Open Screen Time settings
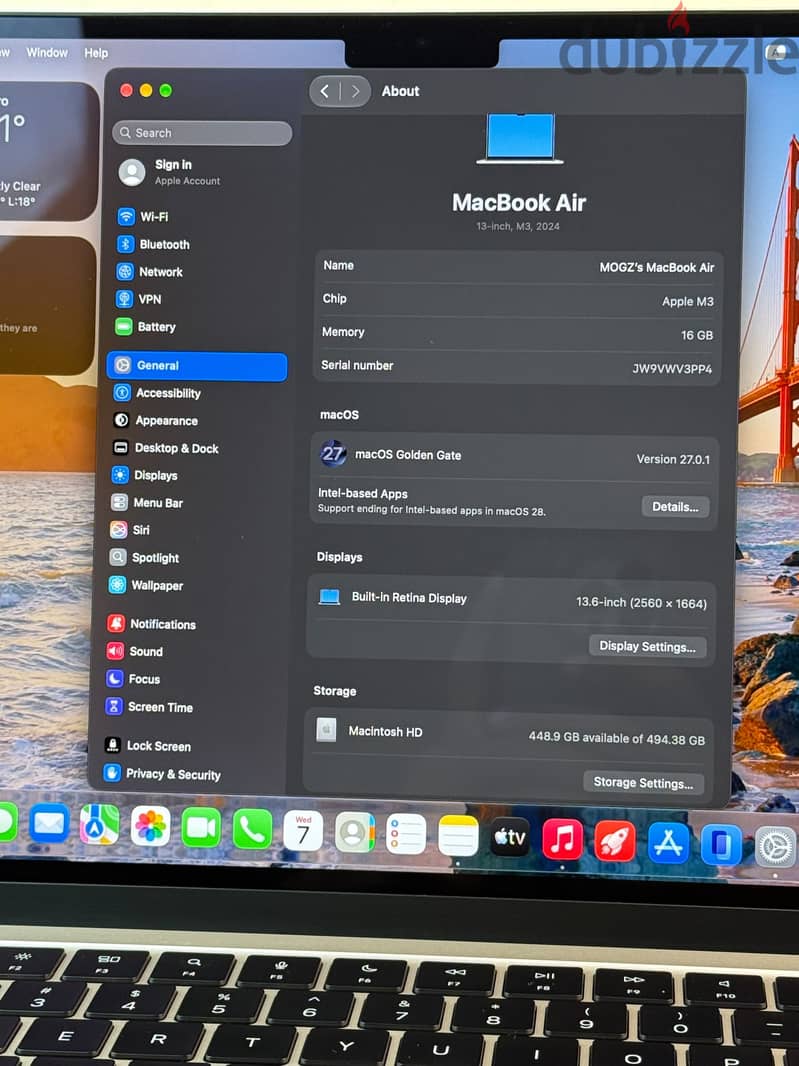 coord(149,707)
